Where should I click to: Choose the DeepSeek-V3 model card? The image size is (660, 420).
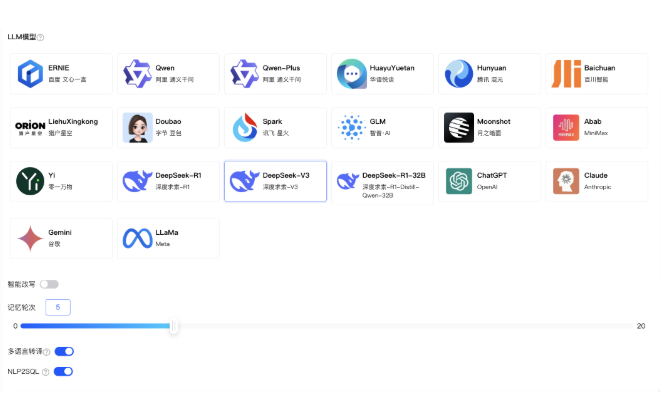275,181
